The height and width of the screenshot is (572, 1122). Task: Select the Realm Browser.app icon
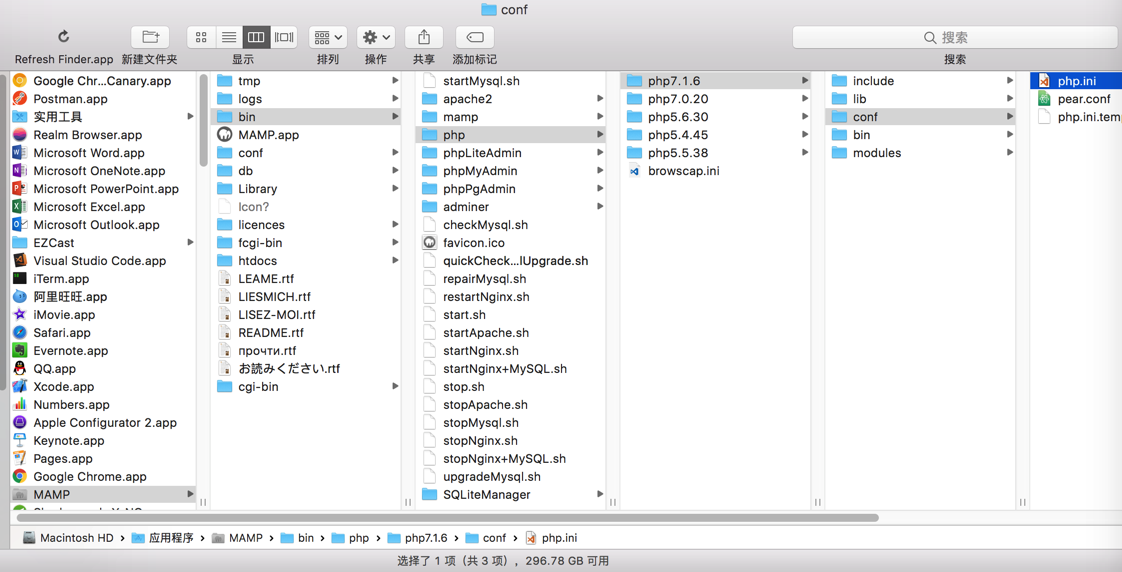tap(20, 135)
